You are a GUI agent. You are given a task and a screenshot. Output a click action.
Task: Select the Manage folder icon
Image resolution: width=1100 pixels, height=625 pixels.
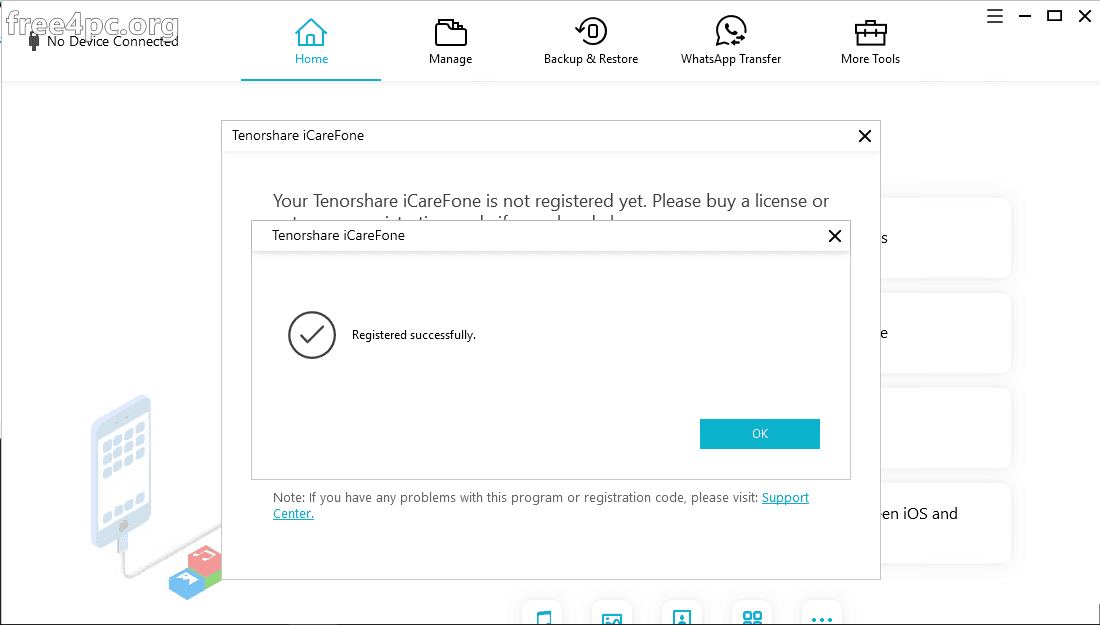[x=450, y=32]
